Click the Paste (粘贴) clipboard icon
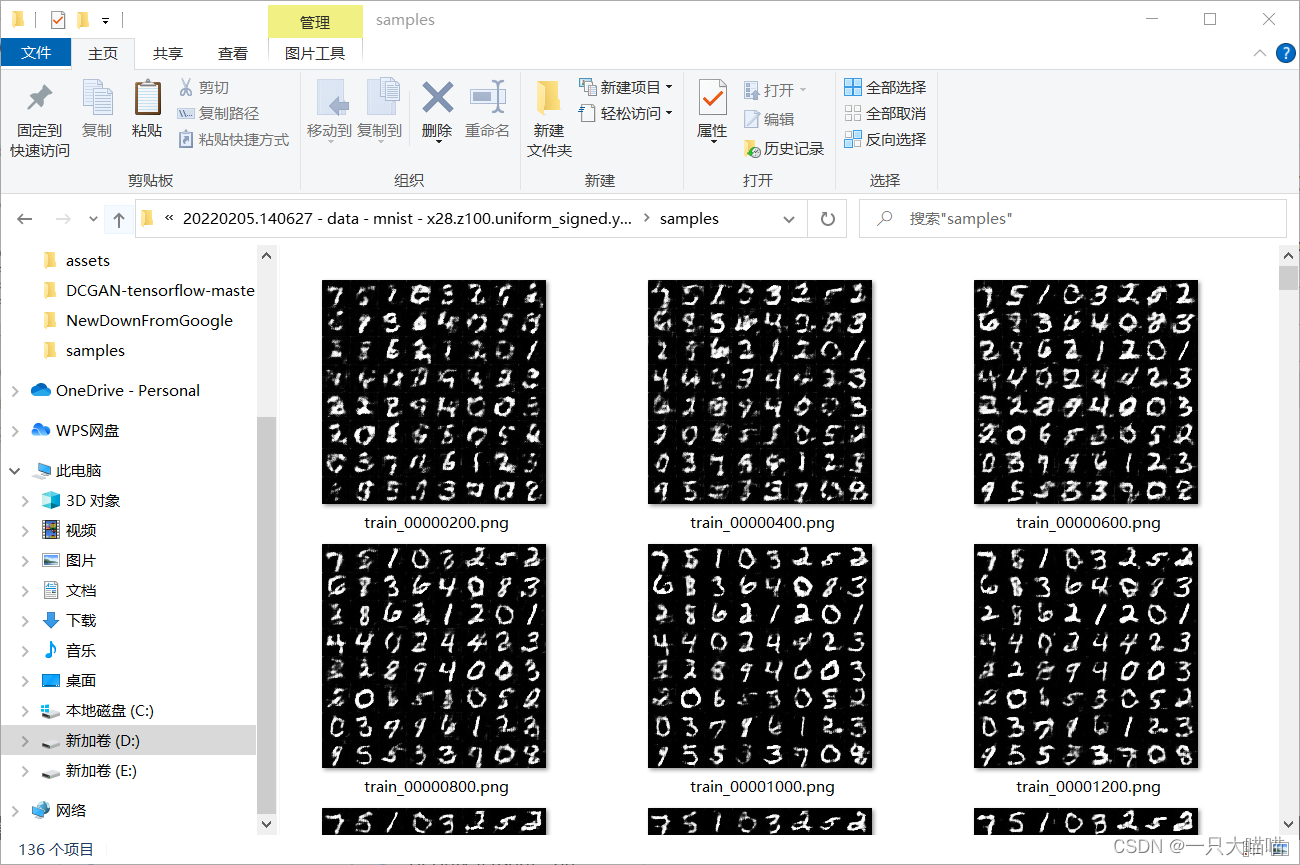Screen dimensions: 1300x865 pos(147,100)
